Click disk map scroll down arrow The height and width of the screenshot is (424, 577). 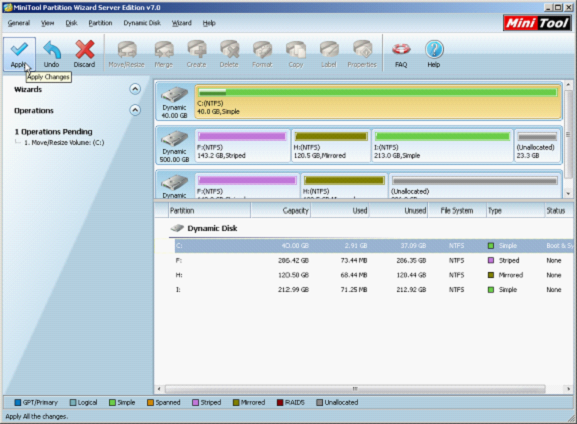tap(569, 193)
